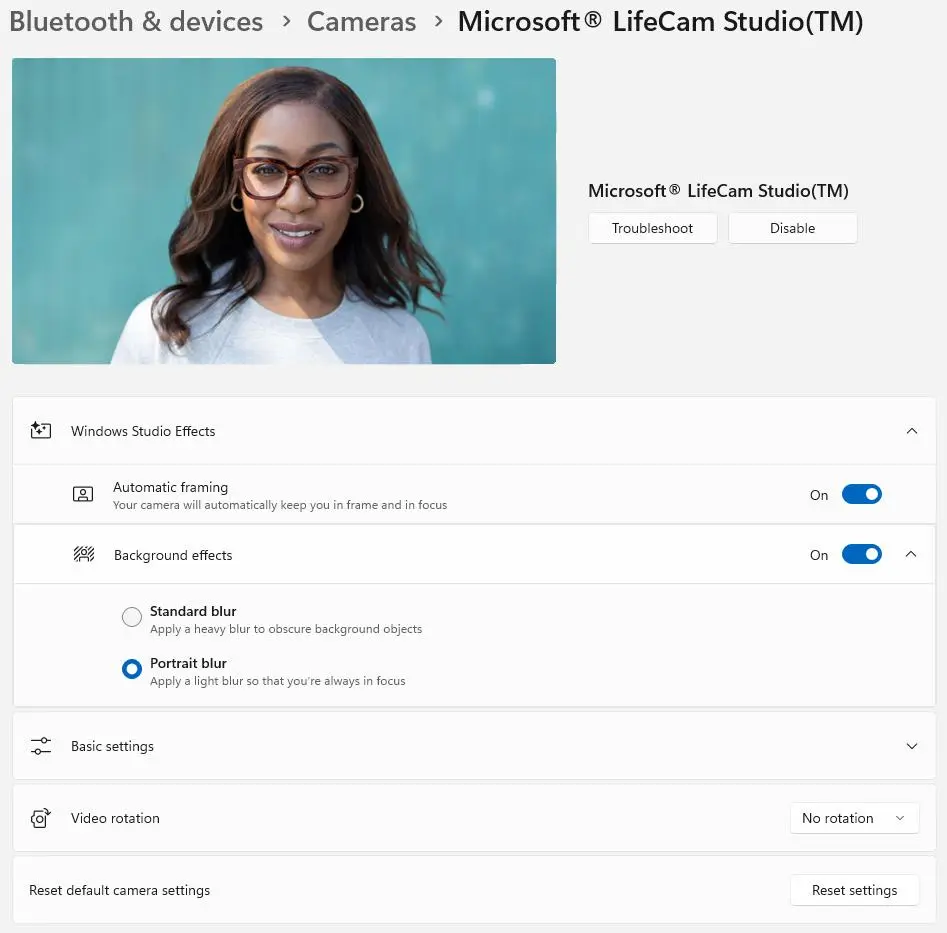Expand the Basic settings section chevron

click(911, 746)
